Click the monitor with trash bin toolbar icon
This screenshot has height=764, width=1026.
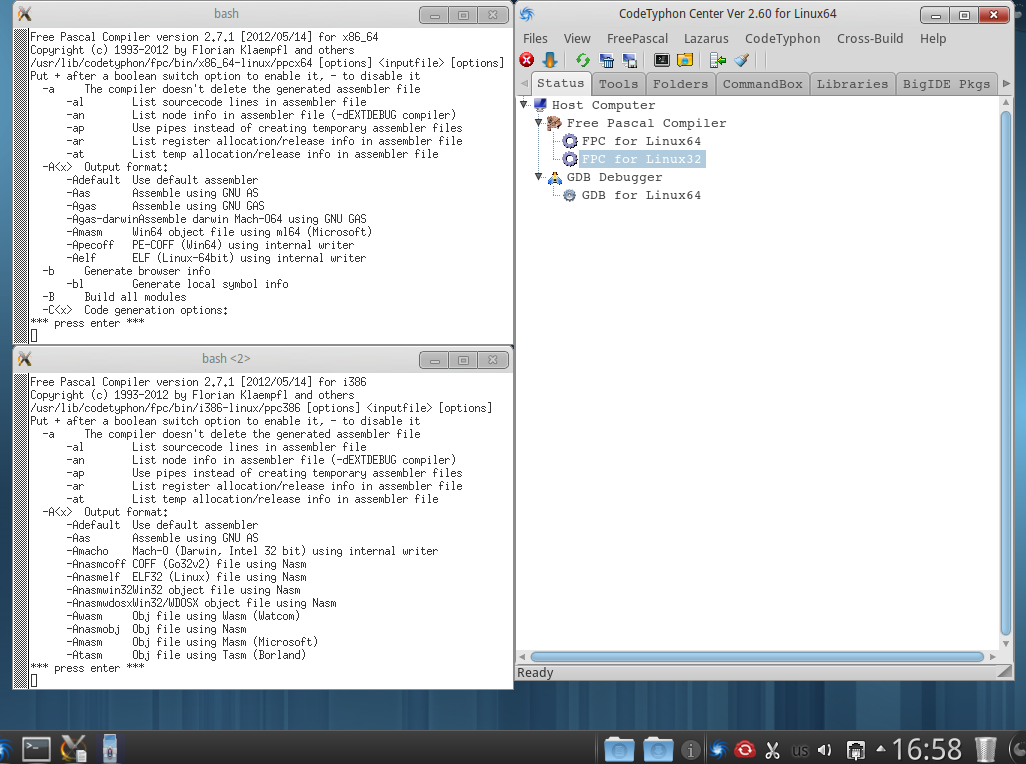[607, 60]
